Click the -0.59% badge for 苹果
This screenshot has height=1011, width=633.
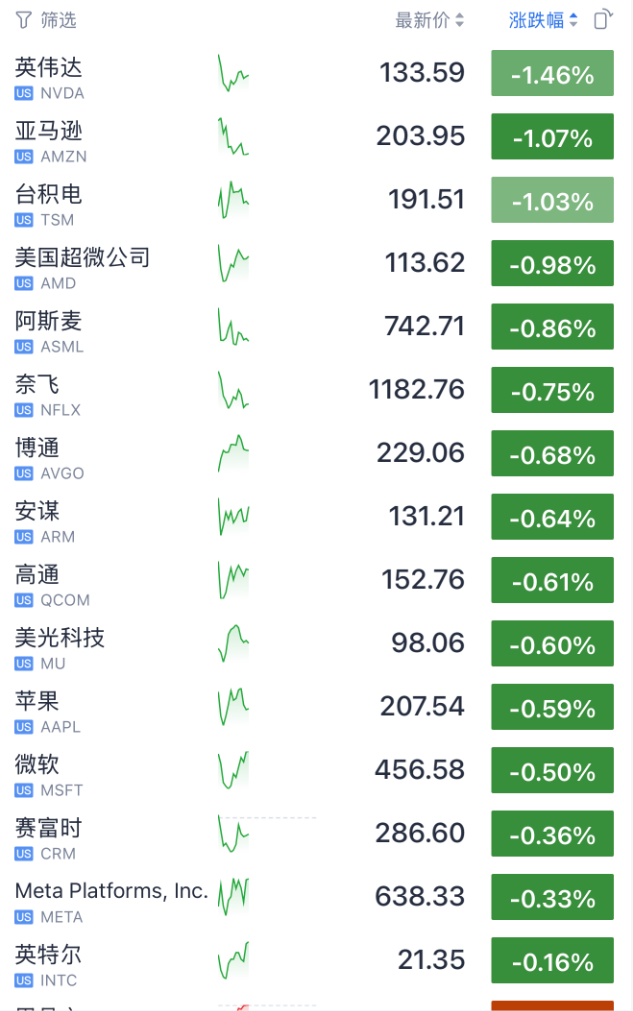552,708
